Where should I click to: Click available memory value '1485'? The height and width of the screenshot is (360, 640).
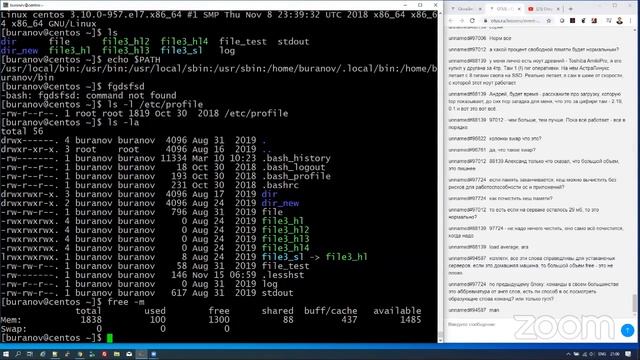(x=411, y=320)
